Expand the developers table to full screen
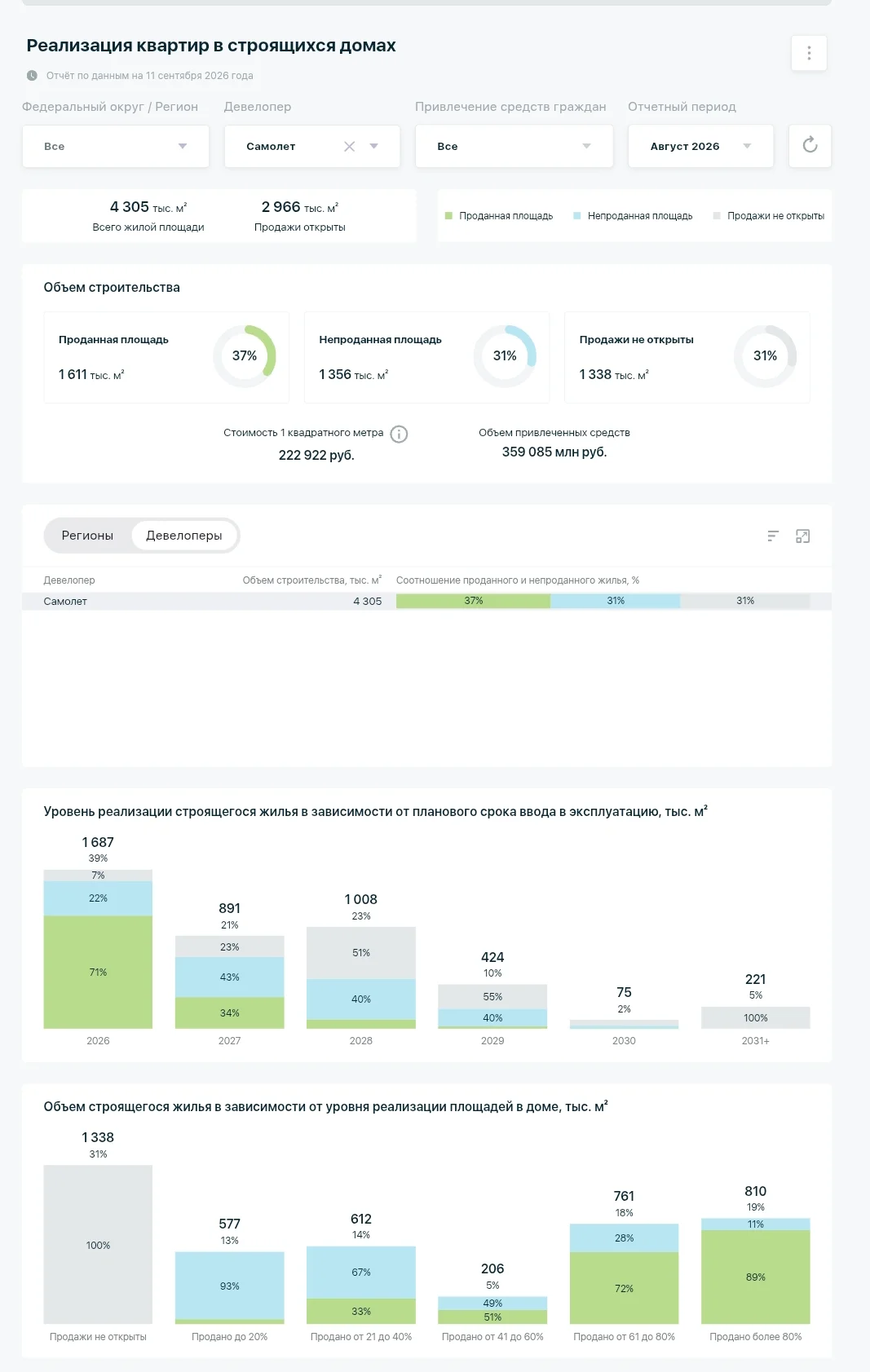Viewport: 870px width, 1372px height. click(x=802, y=536)
